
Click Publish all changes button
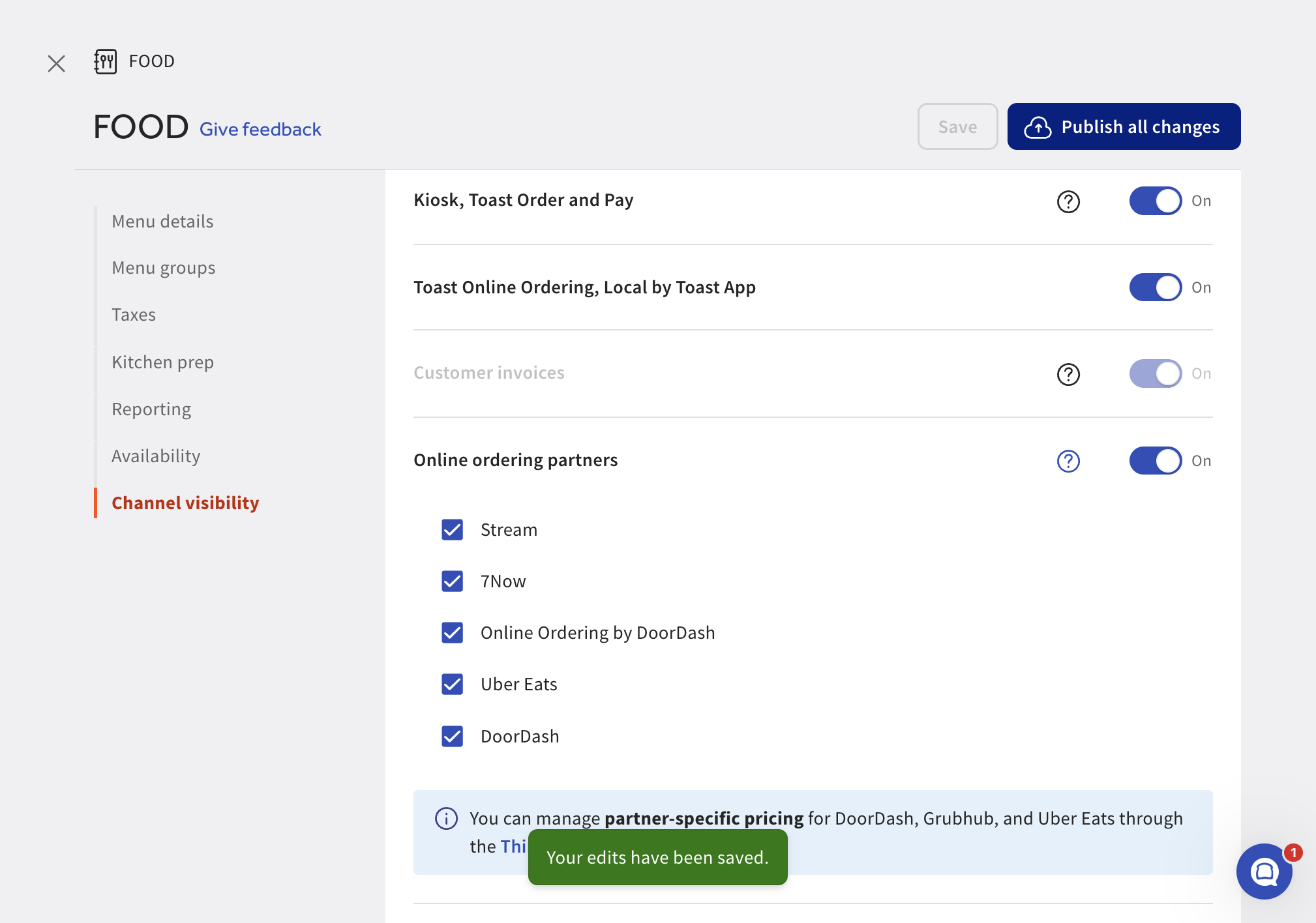coord(1124,126)
